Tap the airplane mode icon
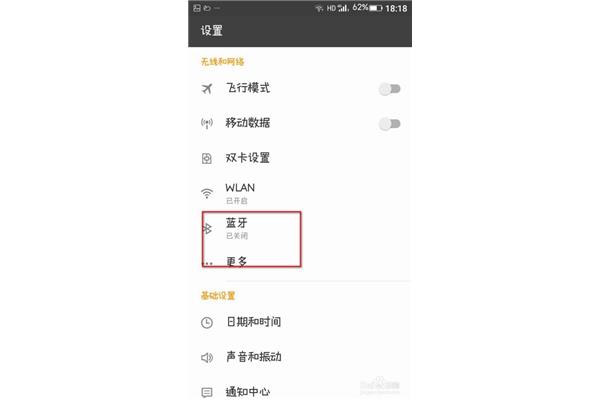The height and width of the screenshot is (400, 600). (207, 89)
